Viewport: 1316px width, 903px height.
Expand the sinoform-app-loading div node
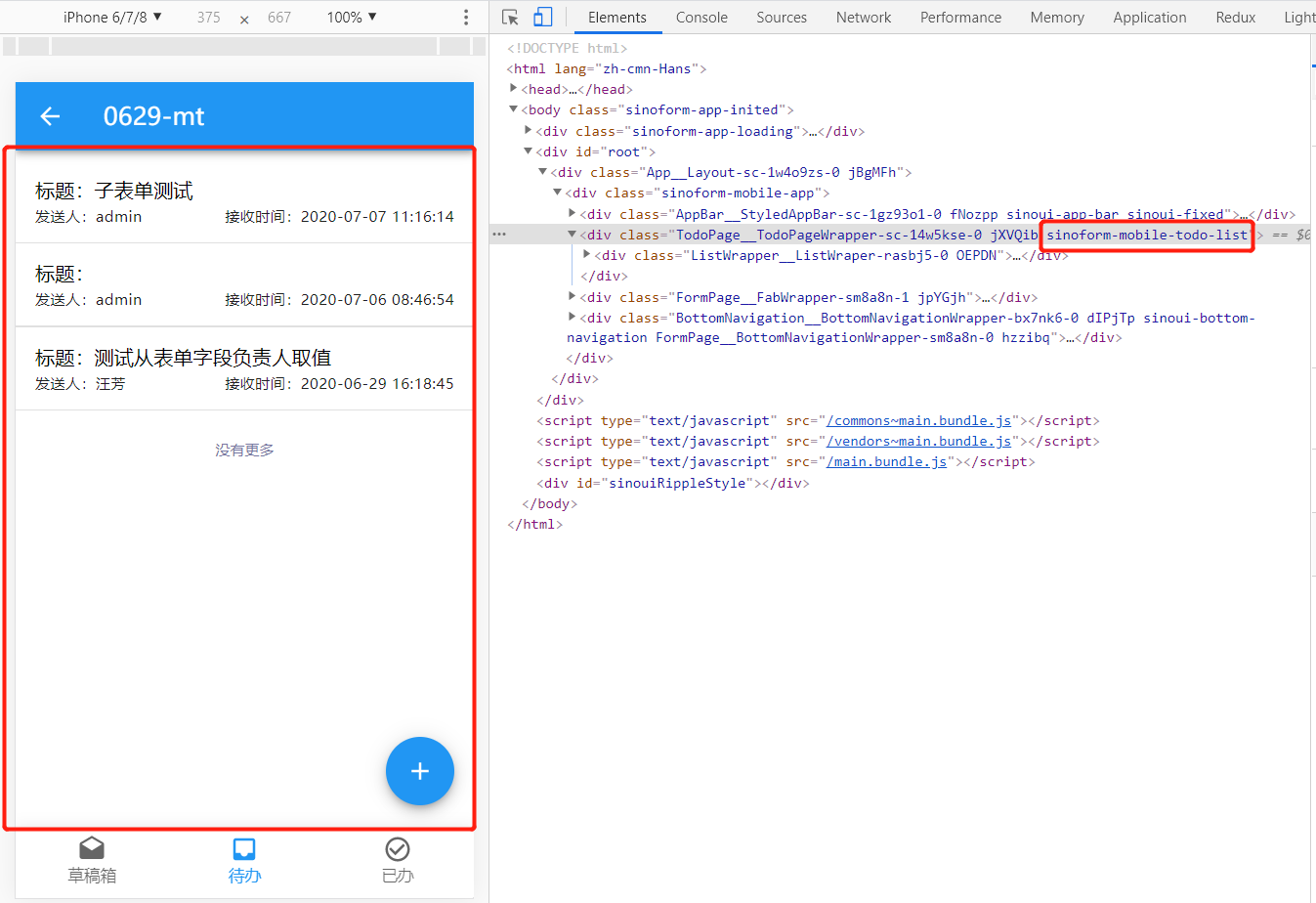coord(528,130)
